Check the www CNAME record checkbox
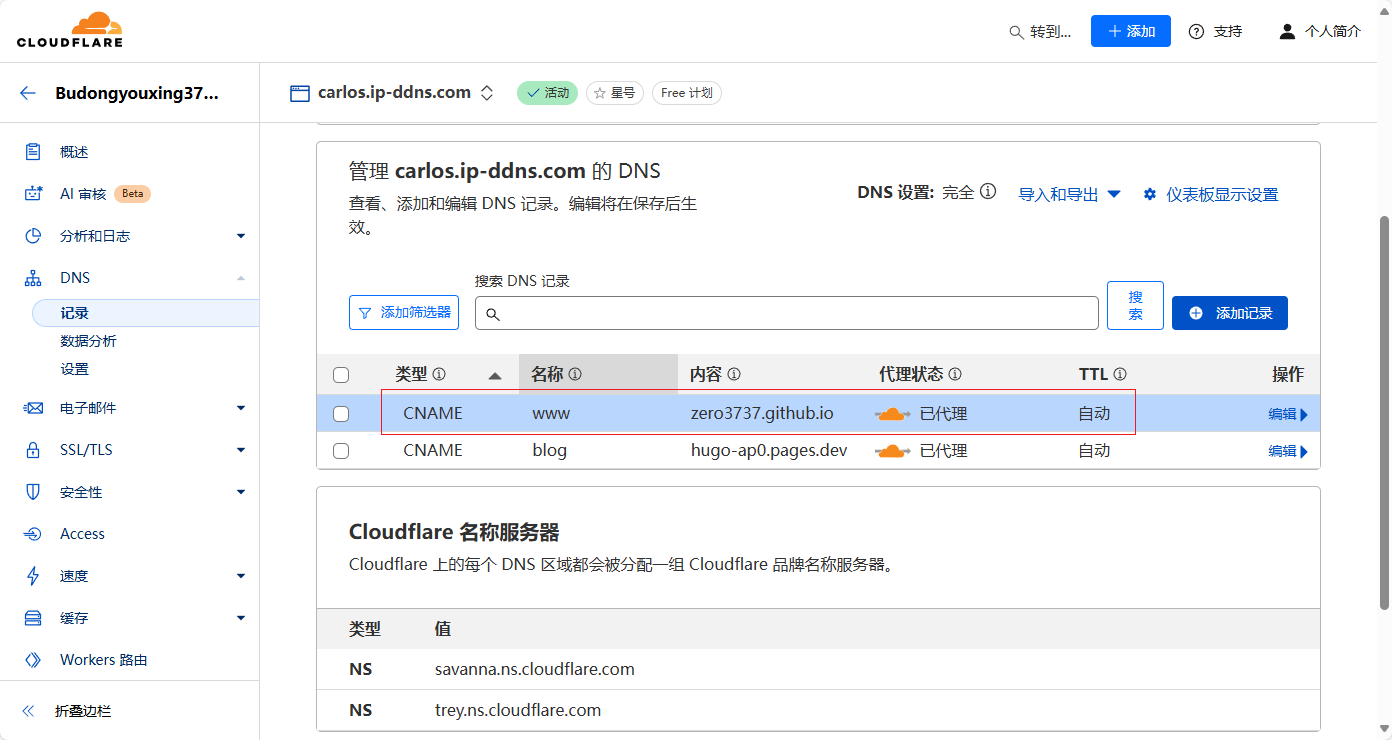 [x=341, y=414]
